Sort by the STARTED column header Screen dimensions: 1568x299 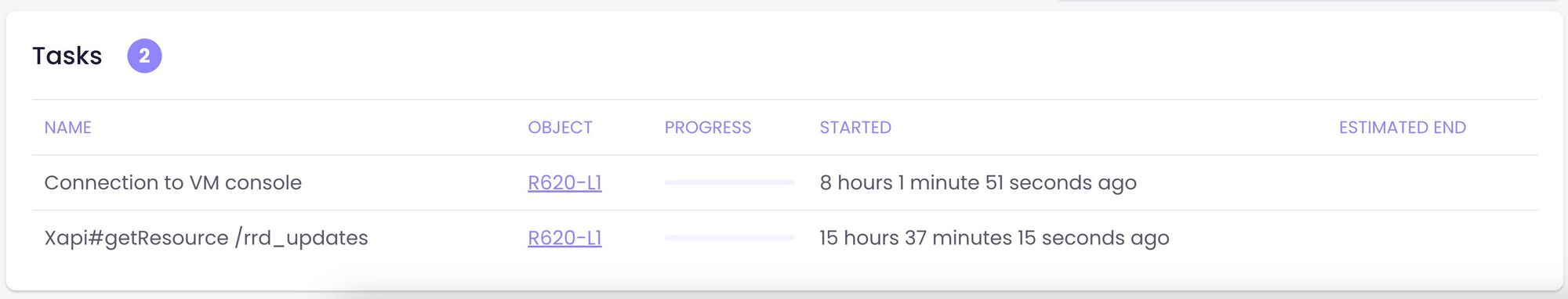[855, 128]
